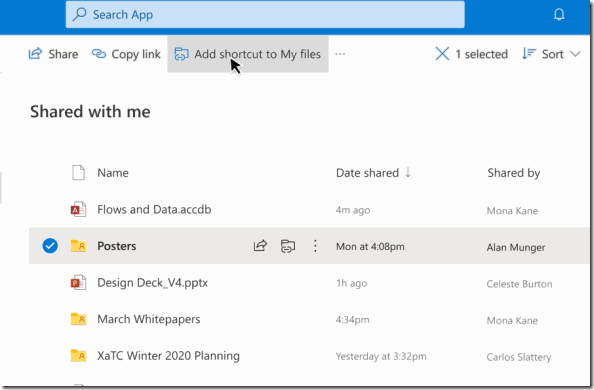The image size is (594, 390).
Task: Open XaTC Winter 2020 Planning folder
Action: tap(168, 356)
